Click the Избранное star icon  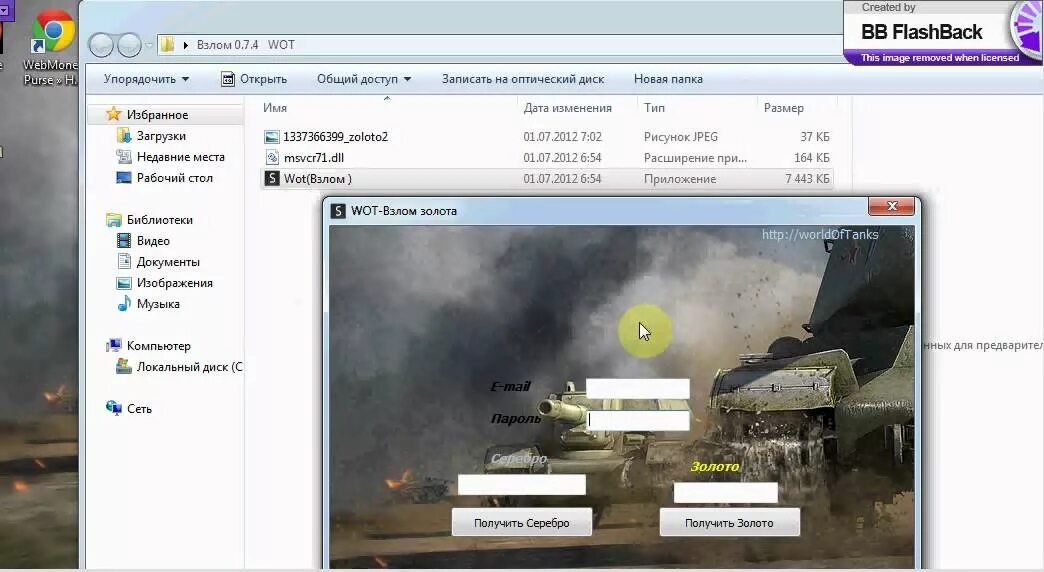(x=114, y=115)
